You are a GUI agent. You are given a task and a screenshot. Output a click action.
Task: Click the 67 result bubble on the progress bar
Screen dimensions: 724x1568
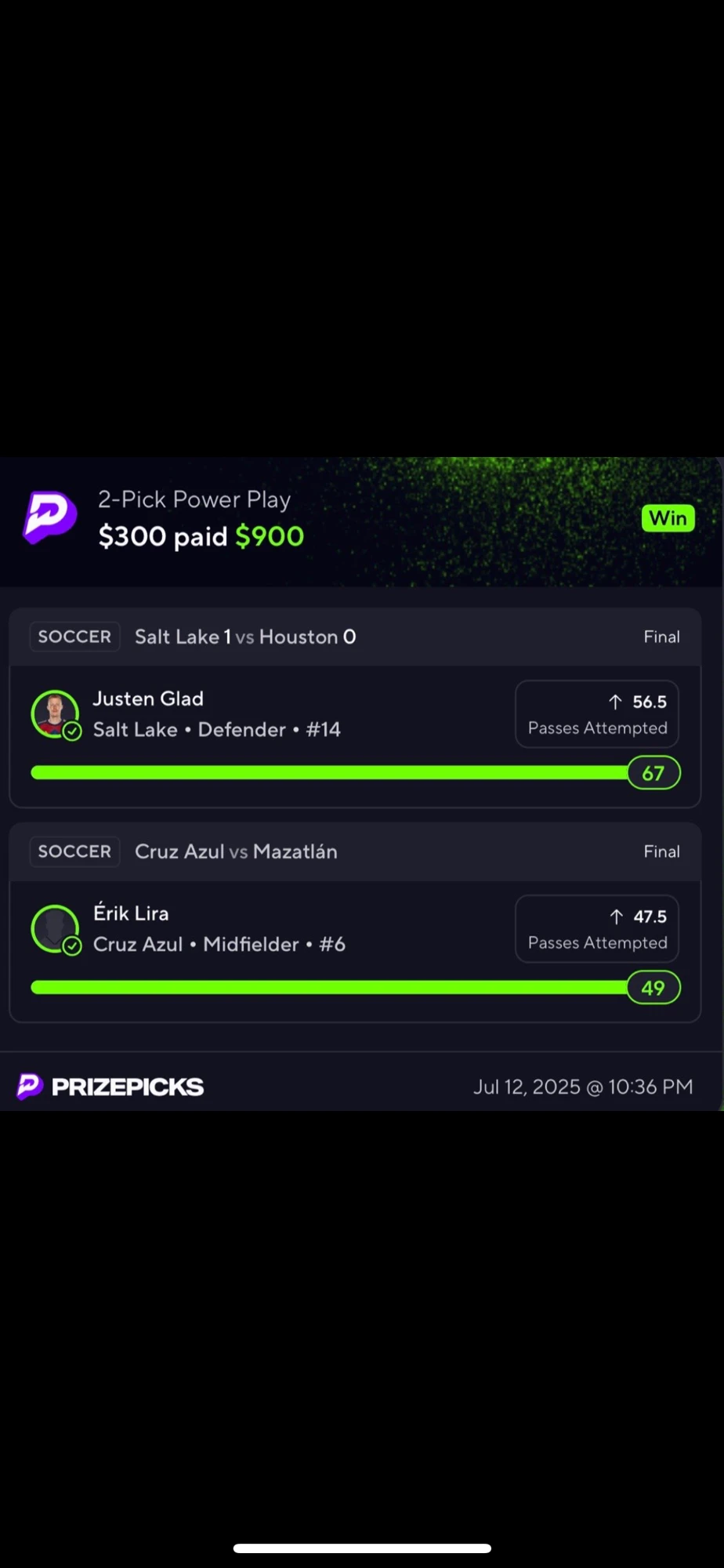pyautogui.click(x=653, y=773)
